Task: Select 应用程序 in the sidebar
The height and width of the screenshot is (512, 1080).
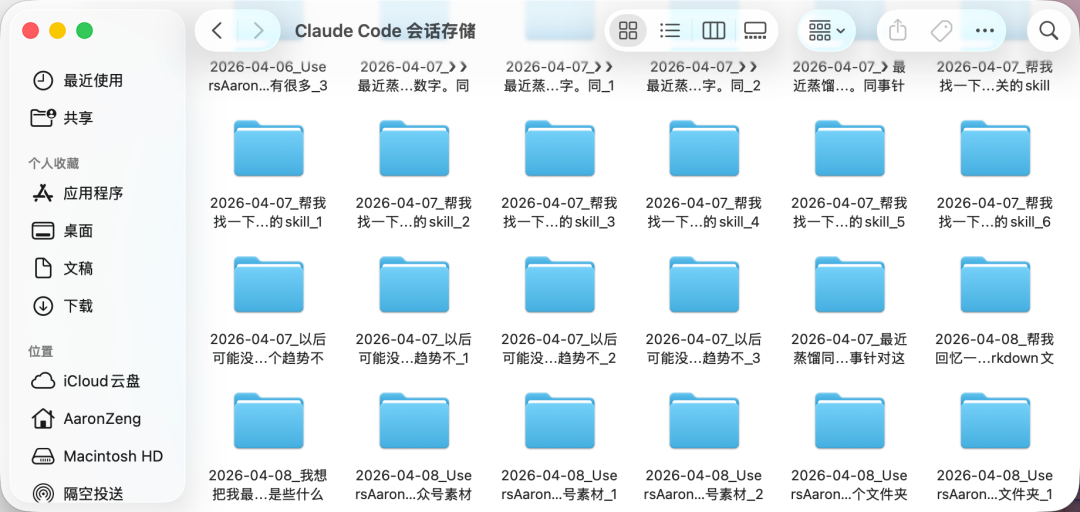Action: pos(92,193)
